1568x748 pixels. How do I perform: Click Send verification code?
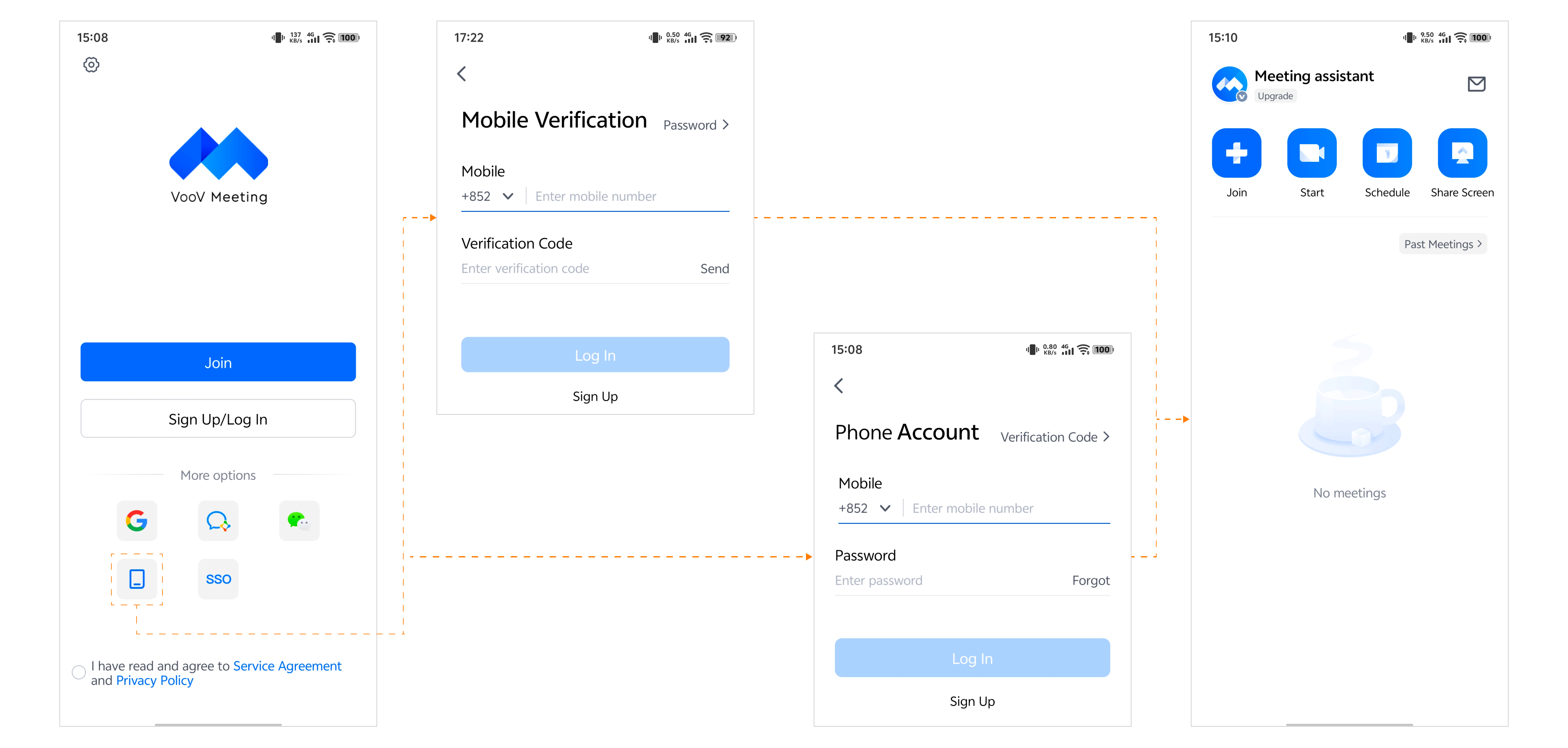click(x=714, y=268)
